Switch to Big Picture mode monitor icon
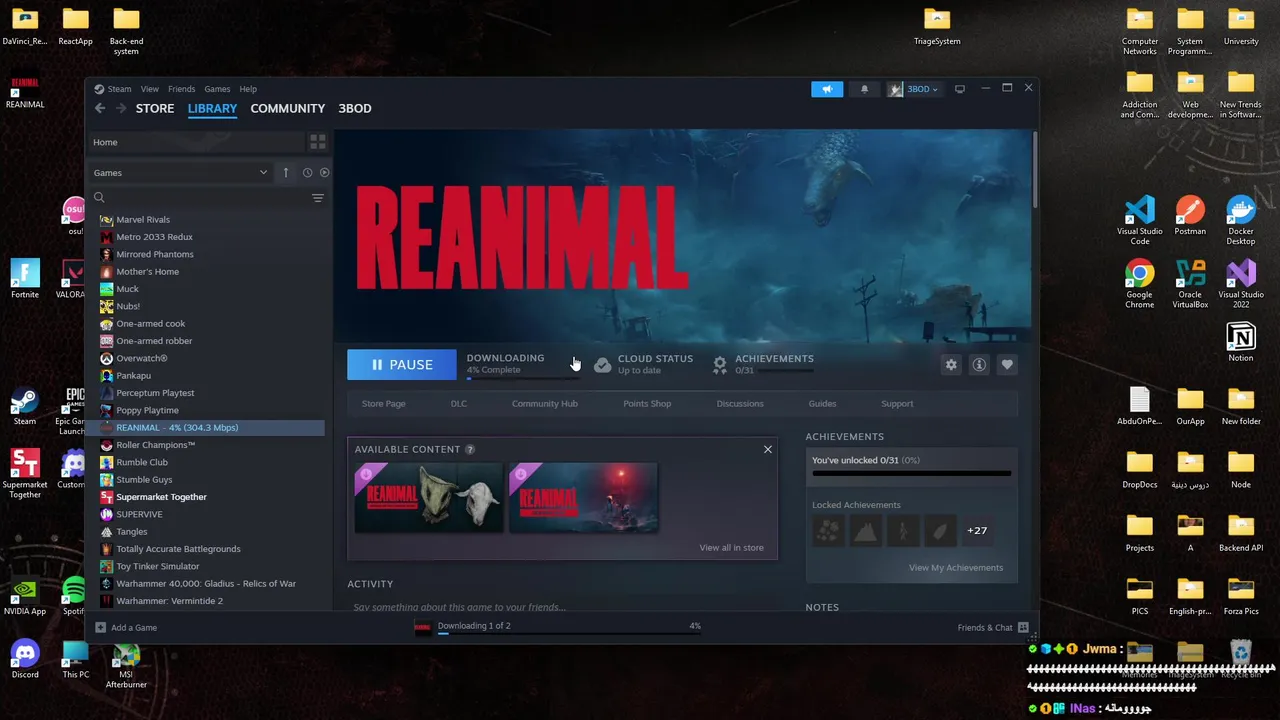The image size is (1280, 720). tap(960, 89)
